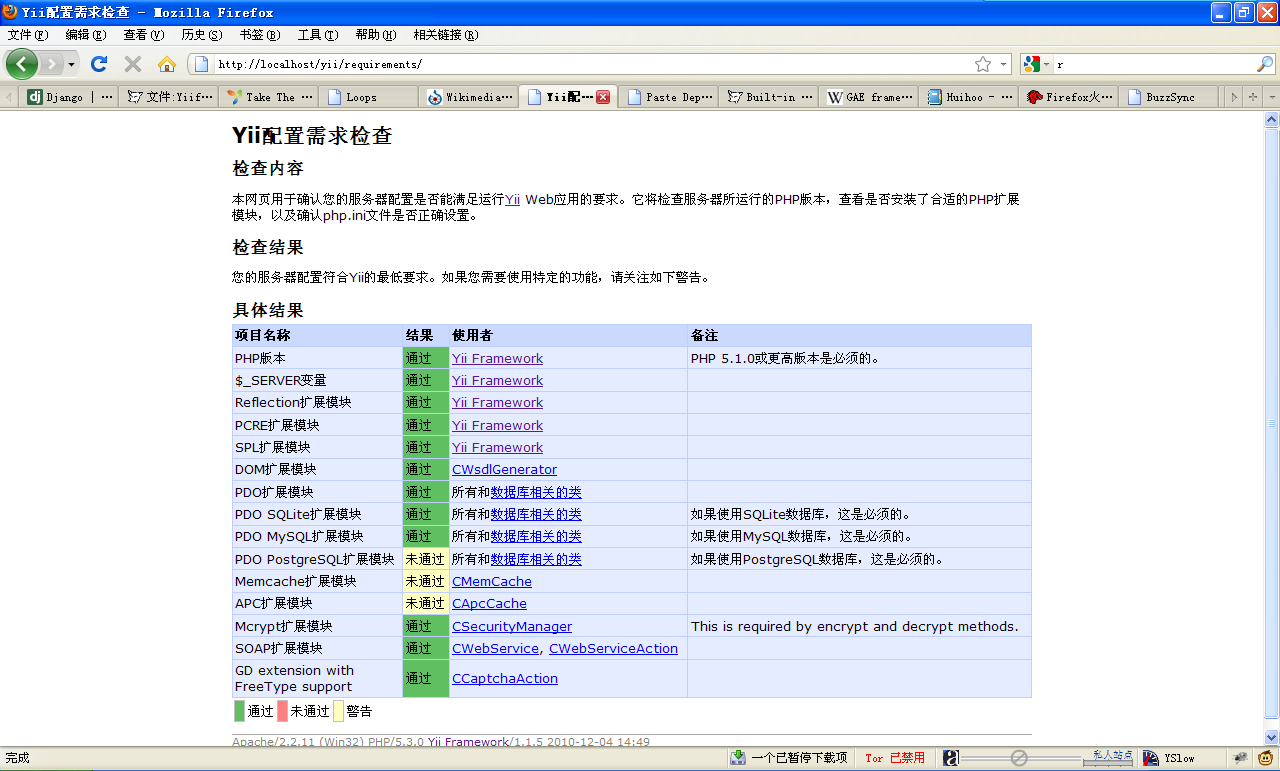This screenshot has width=1280, height=771.
Task: Open the CWsdlGenerator link
Action: click(x=504, y=470)
